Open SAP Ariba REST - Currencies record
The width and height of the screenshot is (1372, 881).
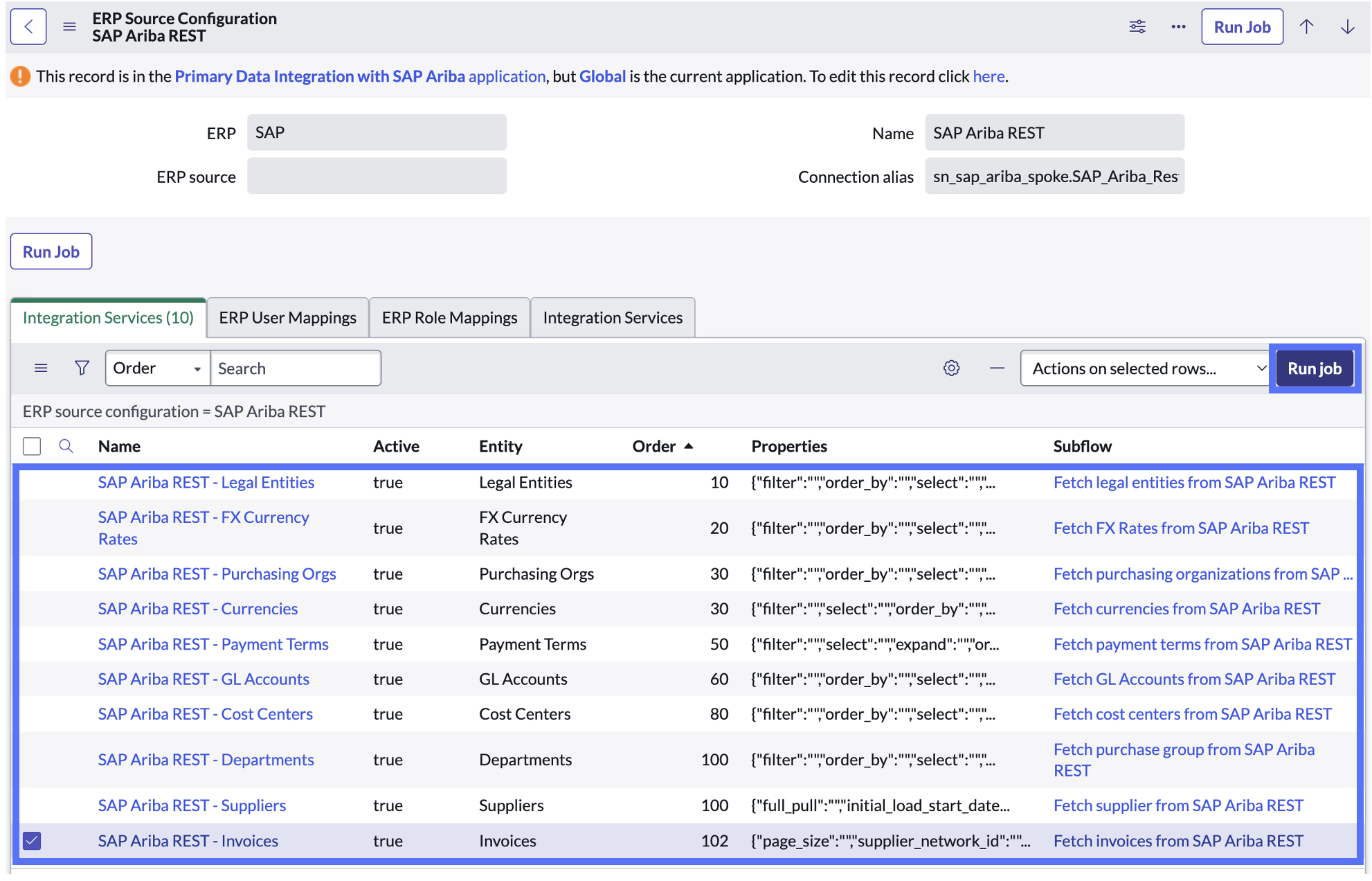(198, 608)
